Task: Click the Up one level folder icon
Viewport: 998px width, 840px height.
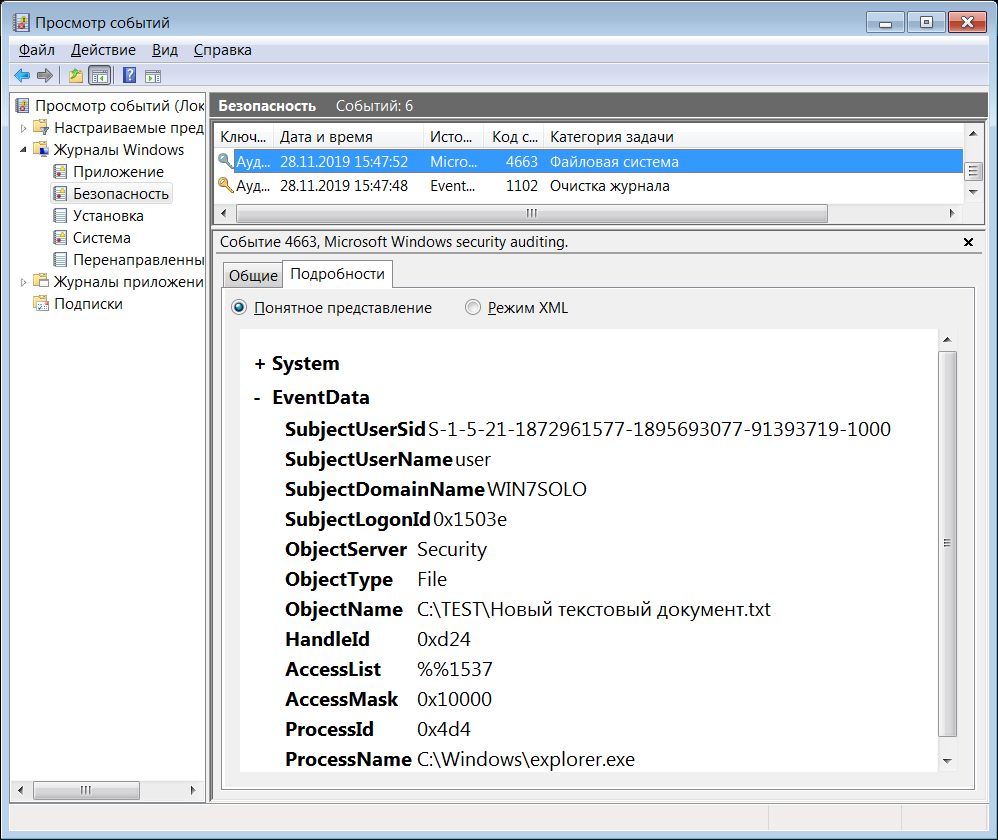Action: tap(76, 76)
